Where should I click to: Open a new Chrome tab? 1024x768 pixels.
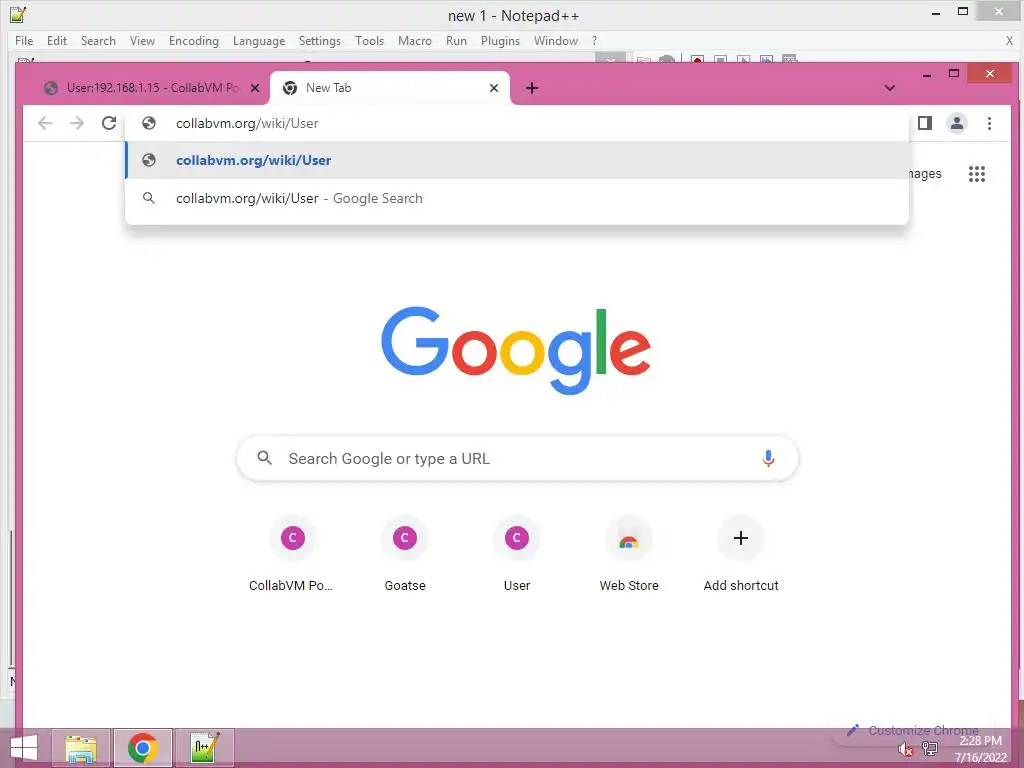532,88
